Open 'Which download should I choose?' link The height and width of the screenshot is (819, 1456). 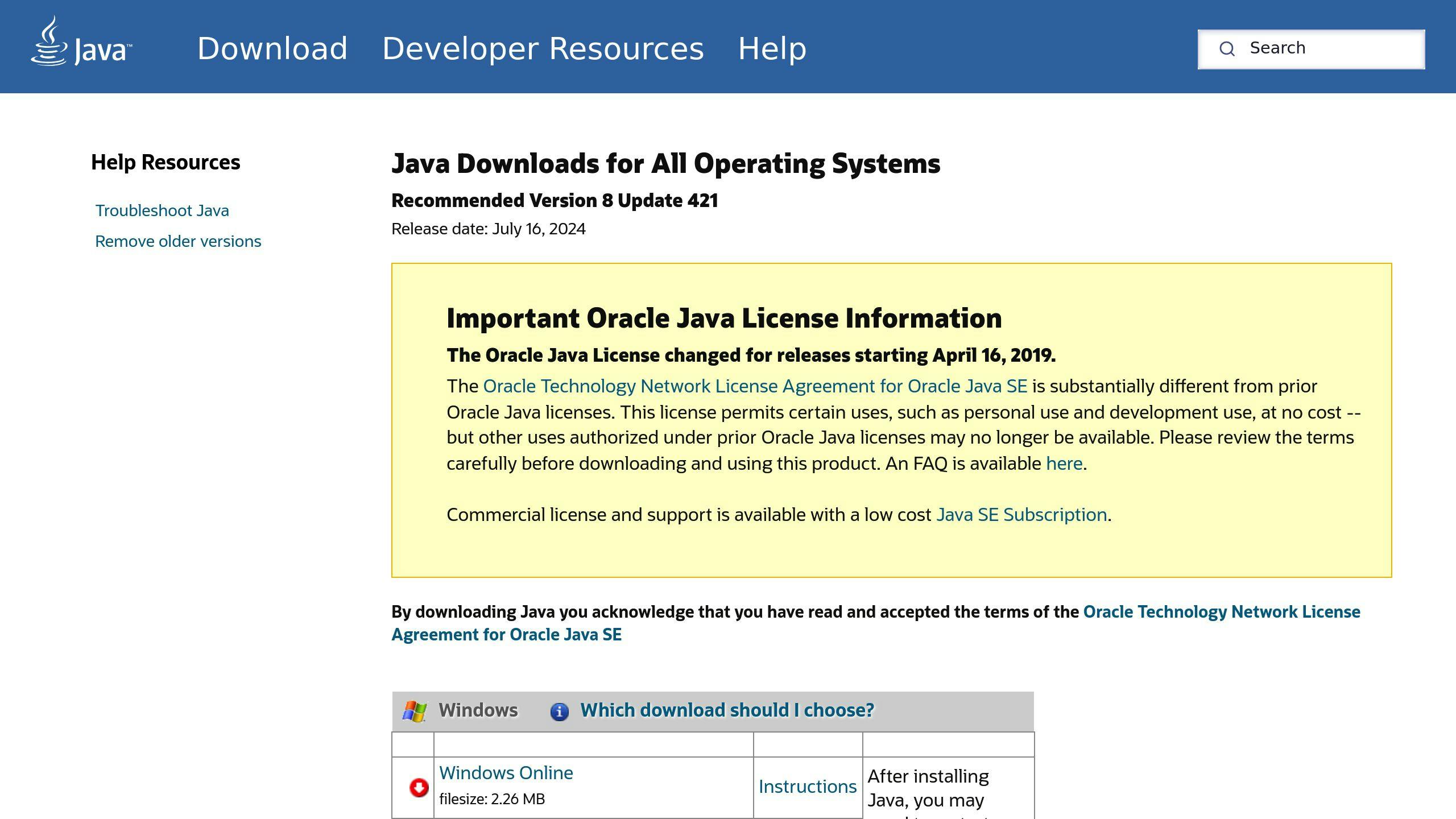[727, 710]
